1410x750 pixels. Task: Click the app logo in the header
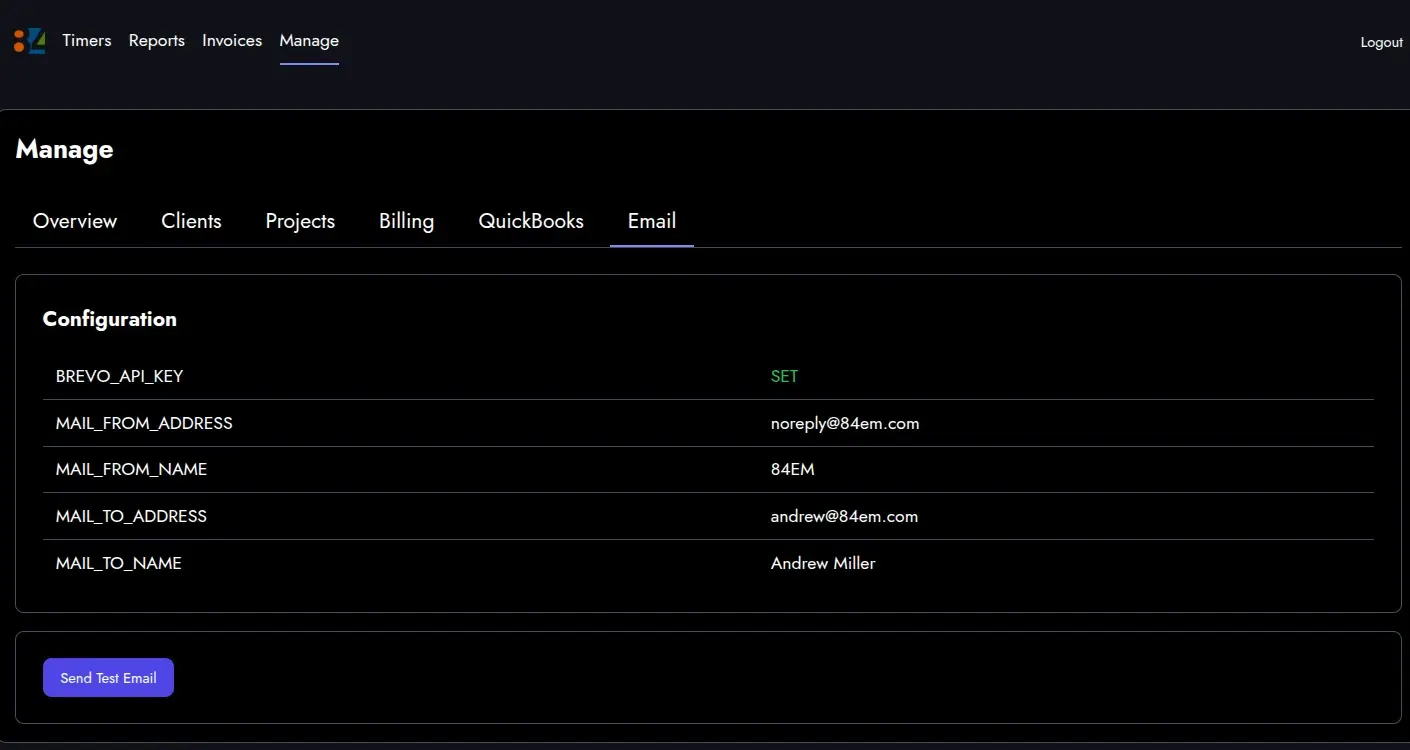pos(30,41)
